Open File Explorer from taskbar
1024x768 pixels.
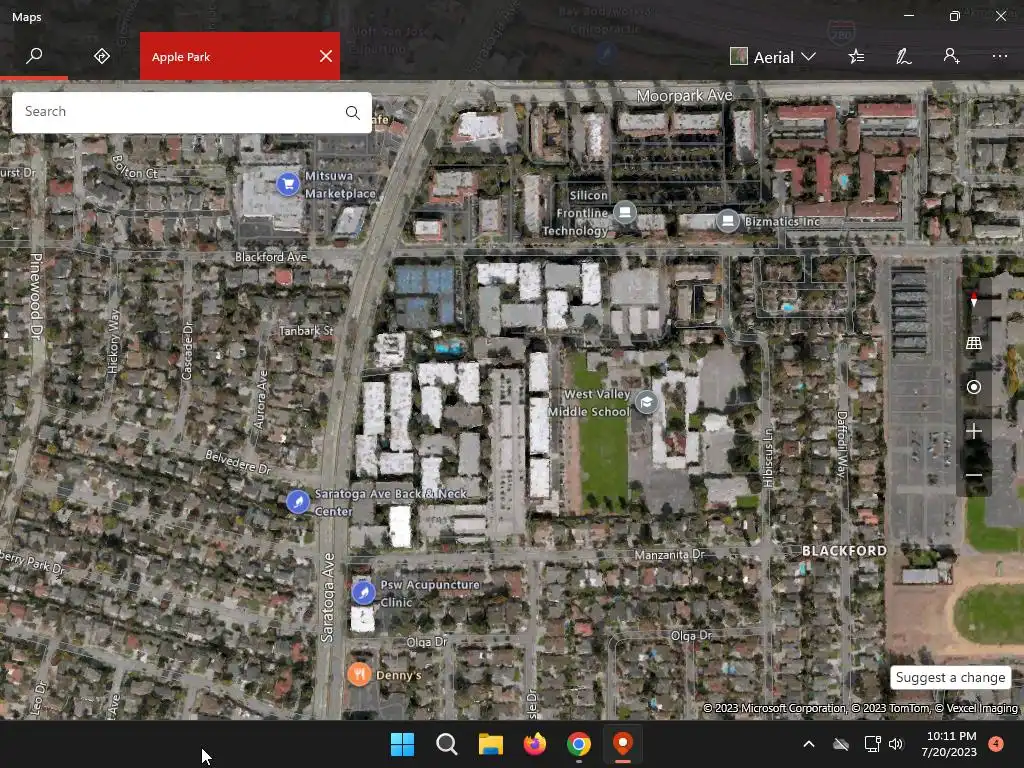(x=490, y=744)
